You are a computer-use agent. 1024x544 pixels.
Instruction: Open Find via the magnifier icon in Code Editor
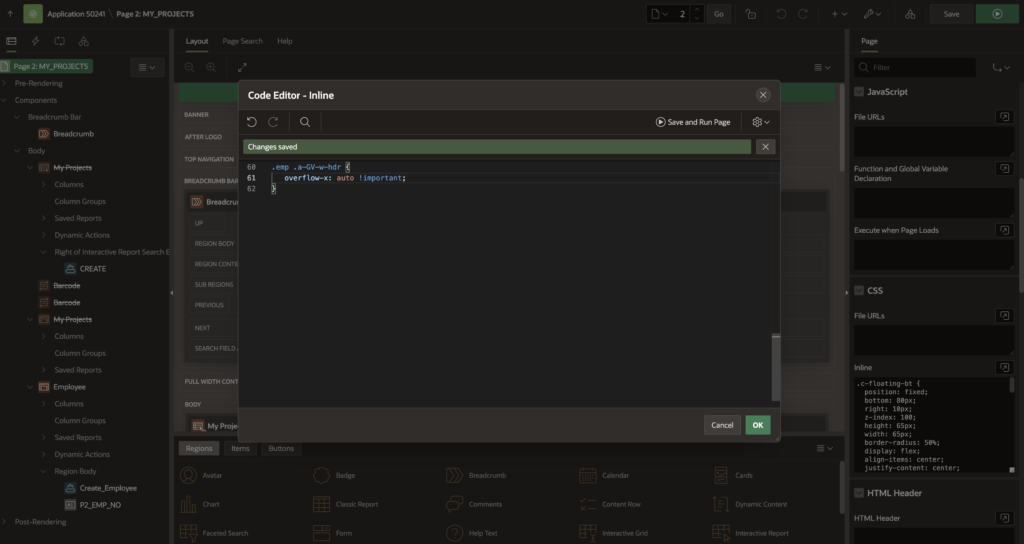tap(305, 122)
